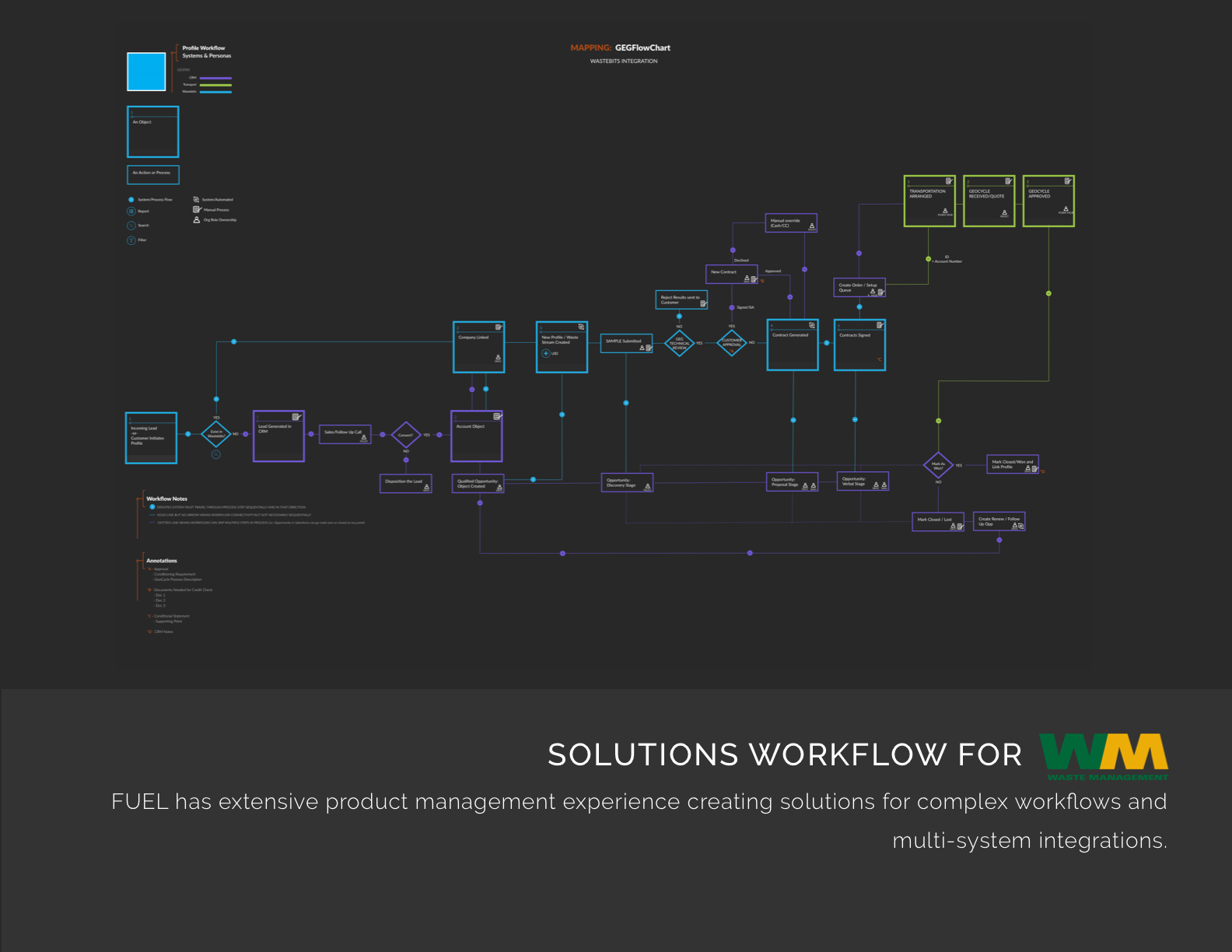Click the green Transport legend line
1232x952 pixels.
pyautogui.click(x=215, y=85)
